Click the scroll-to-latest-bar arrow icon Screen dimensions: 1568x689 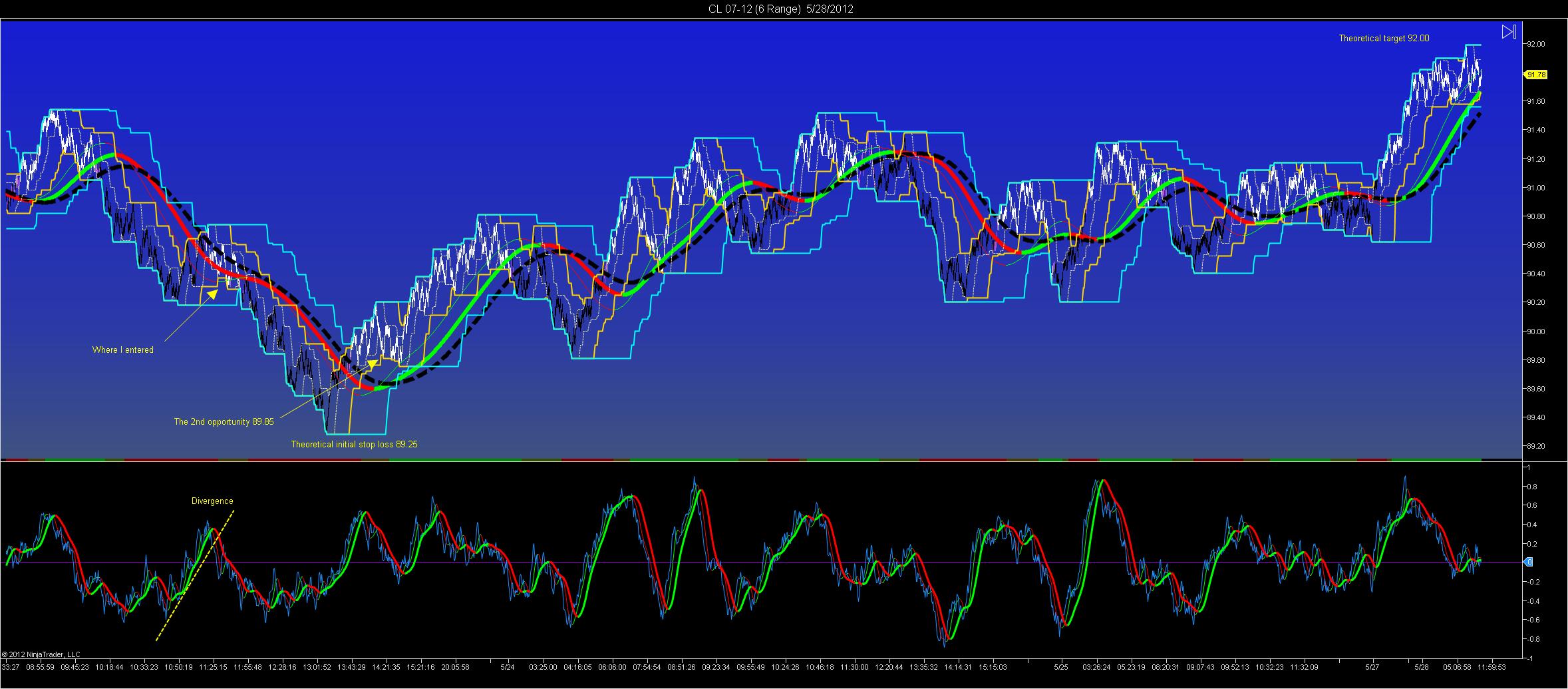[x=1508, y=32]
